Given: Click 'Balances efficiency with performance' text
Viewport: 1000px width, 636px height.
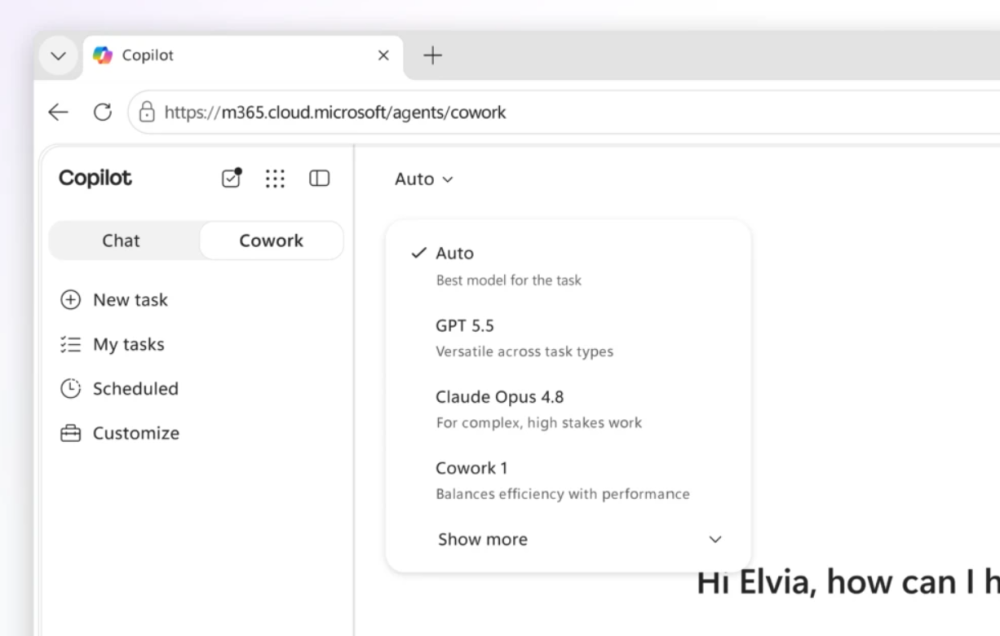Looking at the screenshot, I should [562, 494].
